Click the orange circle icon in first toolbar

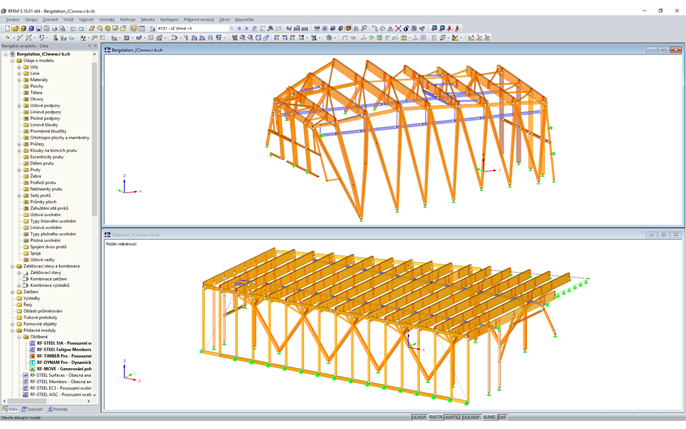[108, 28]
